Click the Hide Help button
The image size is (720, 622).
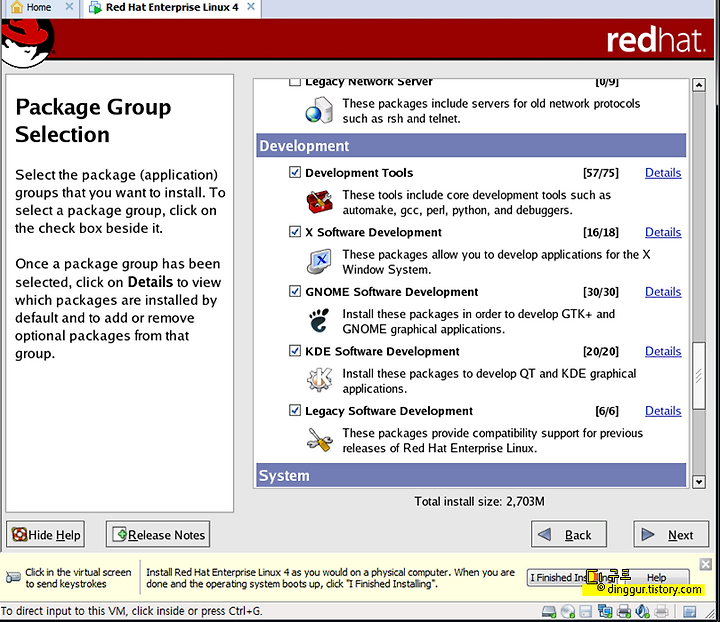click(45, 534)
